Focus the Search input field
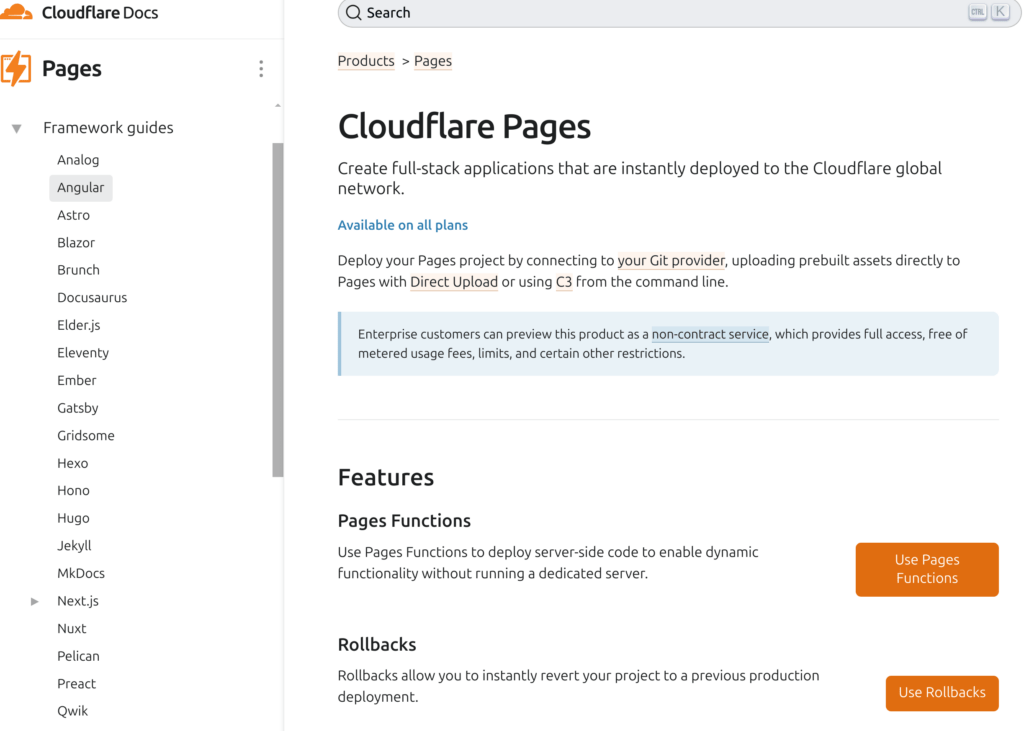The height and width of the screenshot is (731, 1024). pyautogui.click(x=679, y=12)
